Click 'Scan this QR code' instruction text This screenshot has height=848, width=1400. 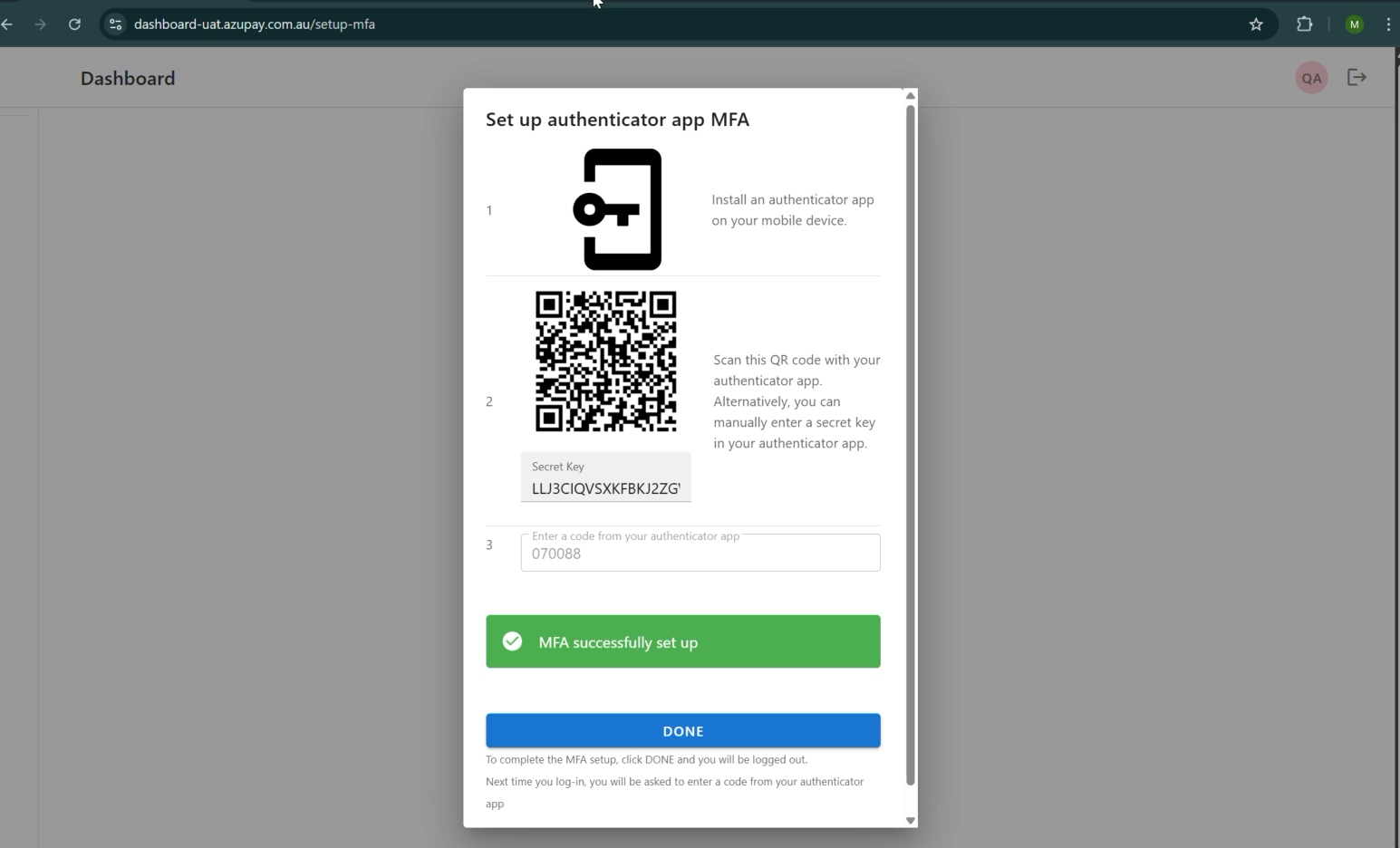[797, 401]
